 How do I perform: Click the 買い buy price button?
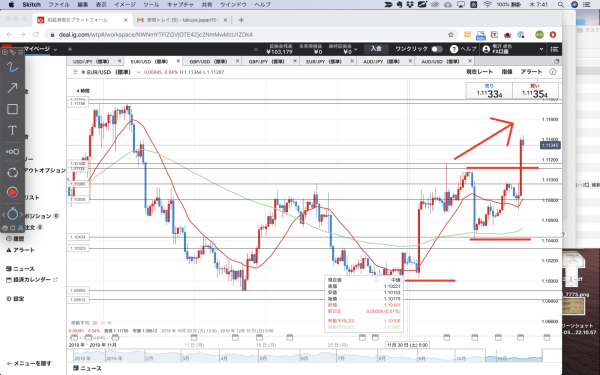[x=535, y=91]
